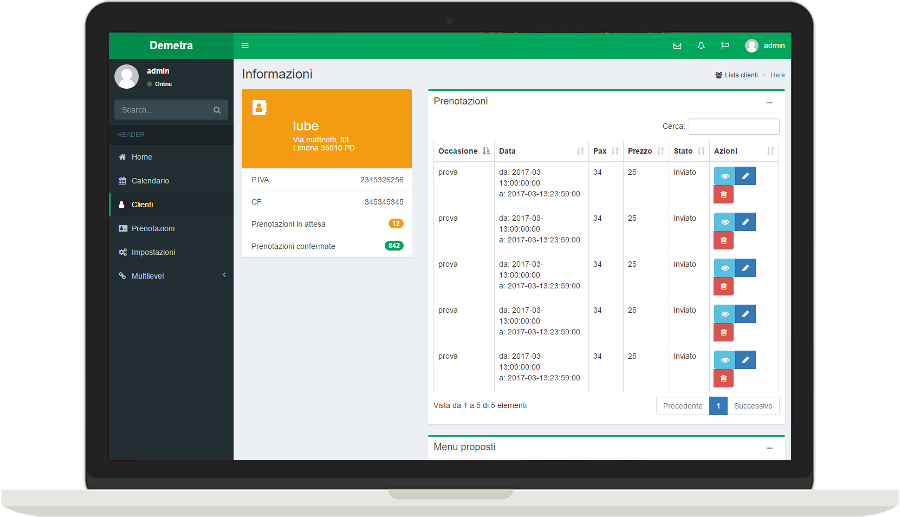Image resolution: width=900 pixels, height=517 pixels.
Task: Click the Cerca search input field
Action: click(733, 127)
